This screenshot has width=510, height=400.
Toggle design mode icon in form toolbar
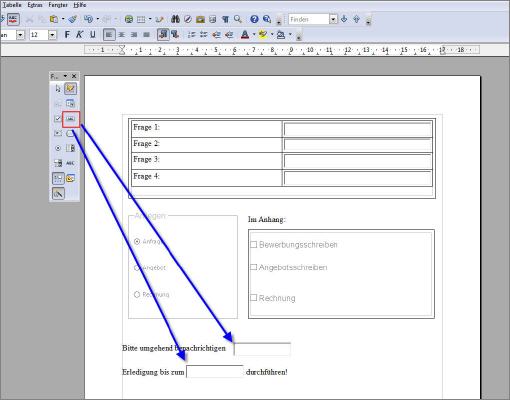coord(71,89)
